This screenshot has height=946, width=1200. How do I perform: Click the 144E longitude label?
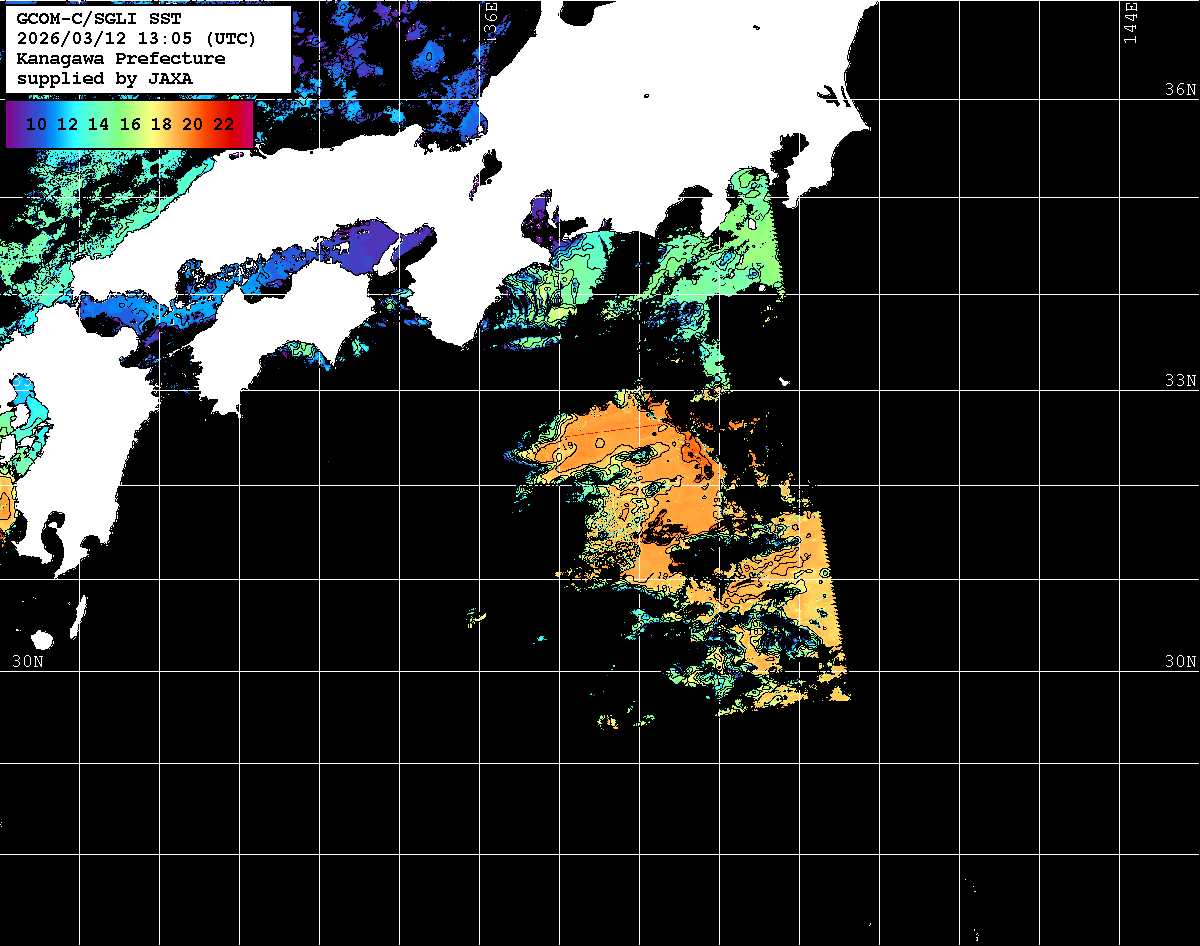[1131, 22]
